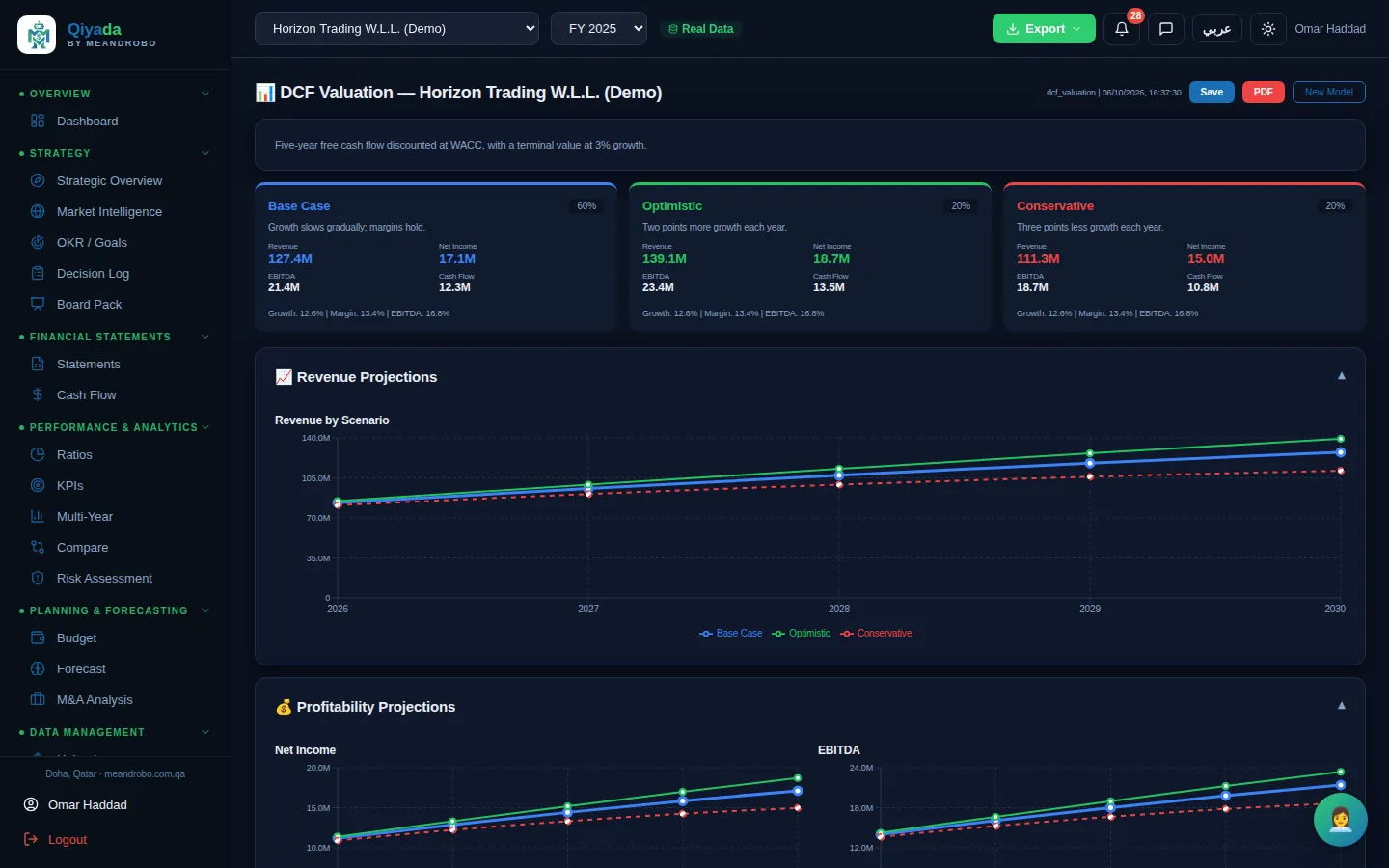Open the FY 2025 year dropdown
Image resolution: width=1389 pixels, height=868 pixels.
pos(599,28)
